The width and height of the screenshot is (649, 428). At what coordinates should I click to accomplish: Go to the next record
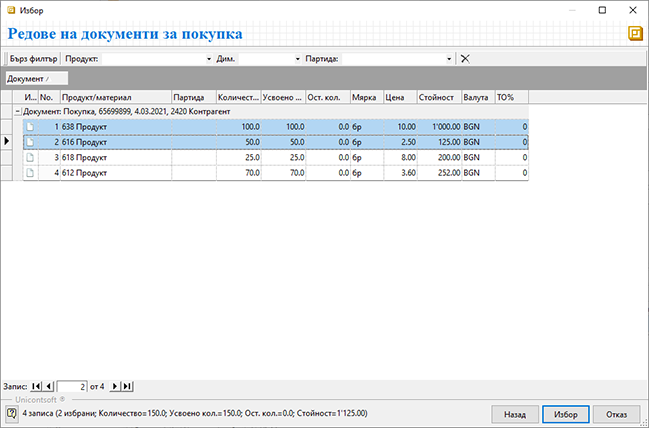pos(115,386)
